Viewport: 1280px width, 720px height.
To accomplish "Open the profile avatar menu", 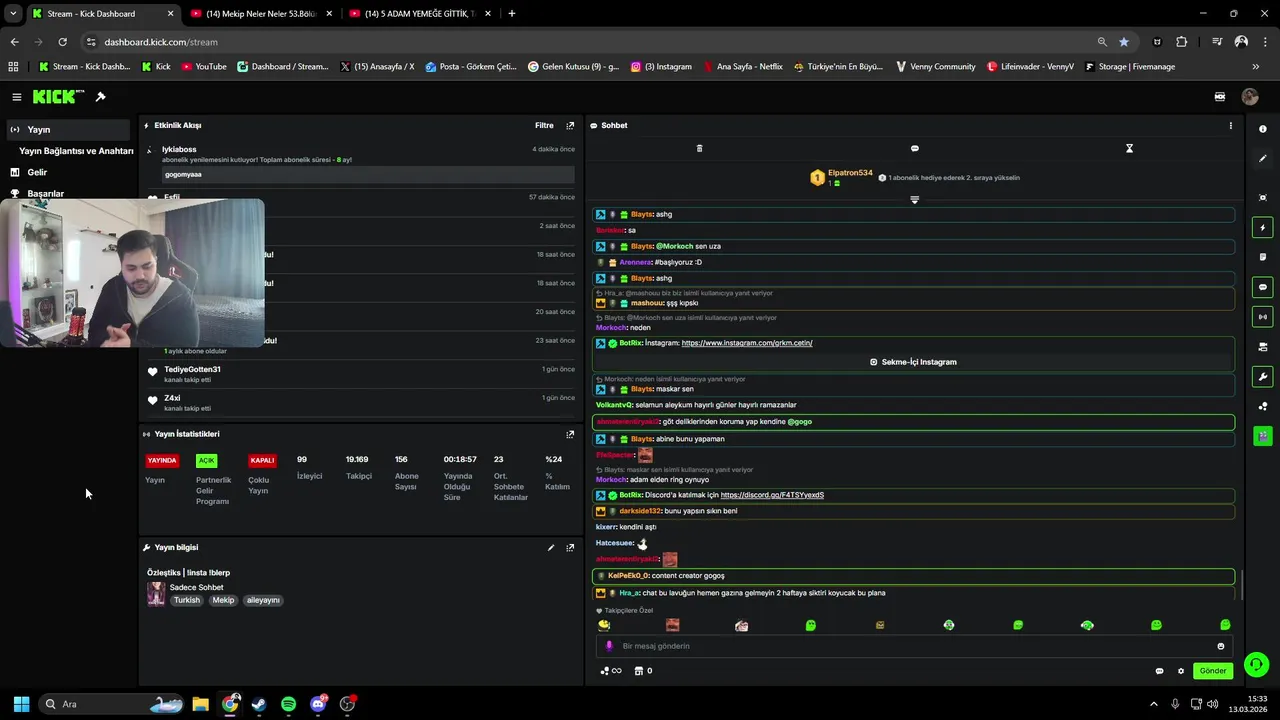I will tap(1249, 97).
